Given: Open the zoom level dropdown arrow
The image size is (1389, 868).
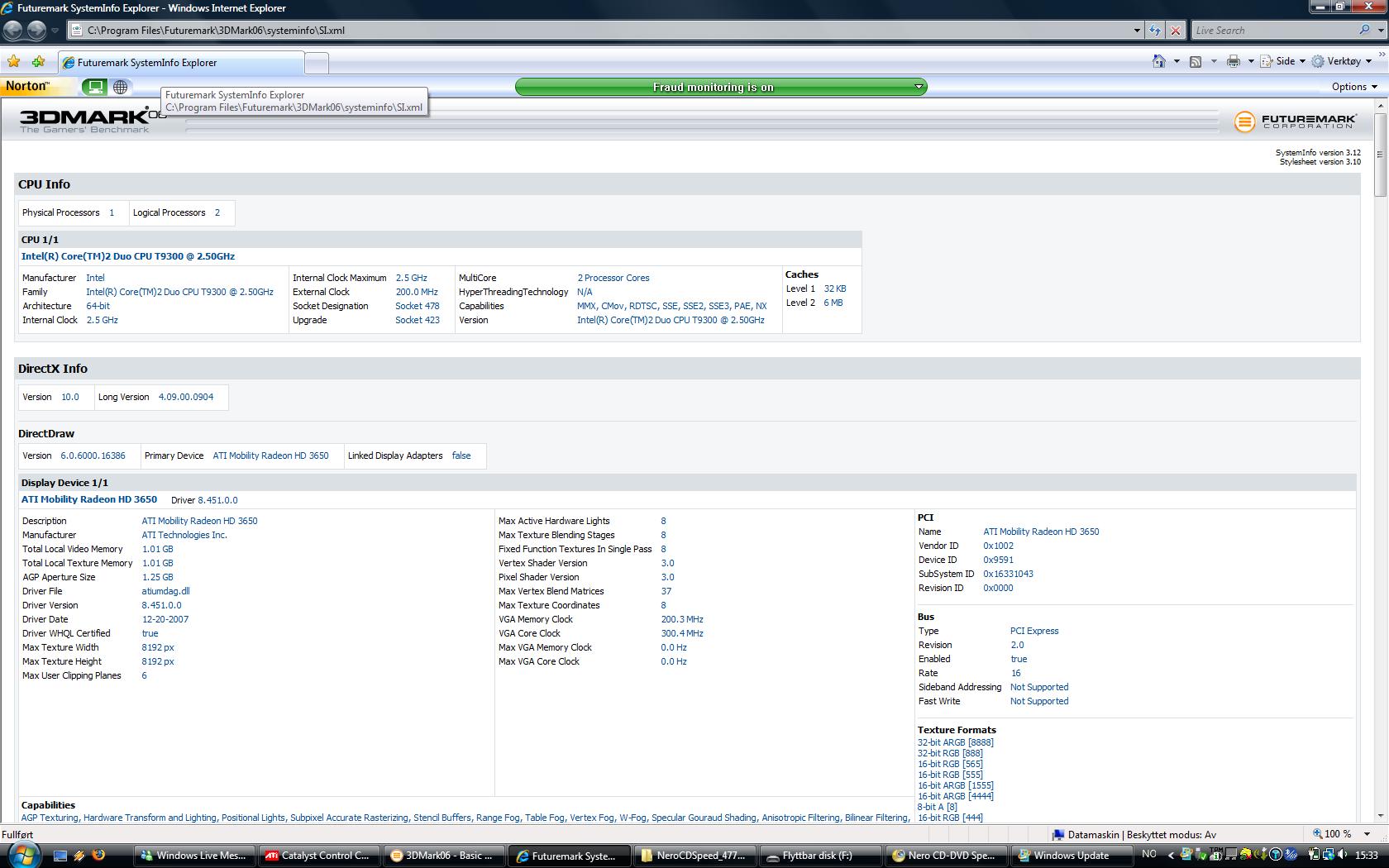Looking at the screenshot, I should 1368,834.
